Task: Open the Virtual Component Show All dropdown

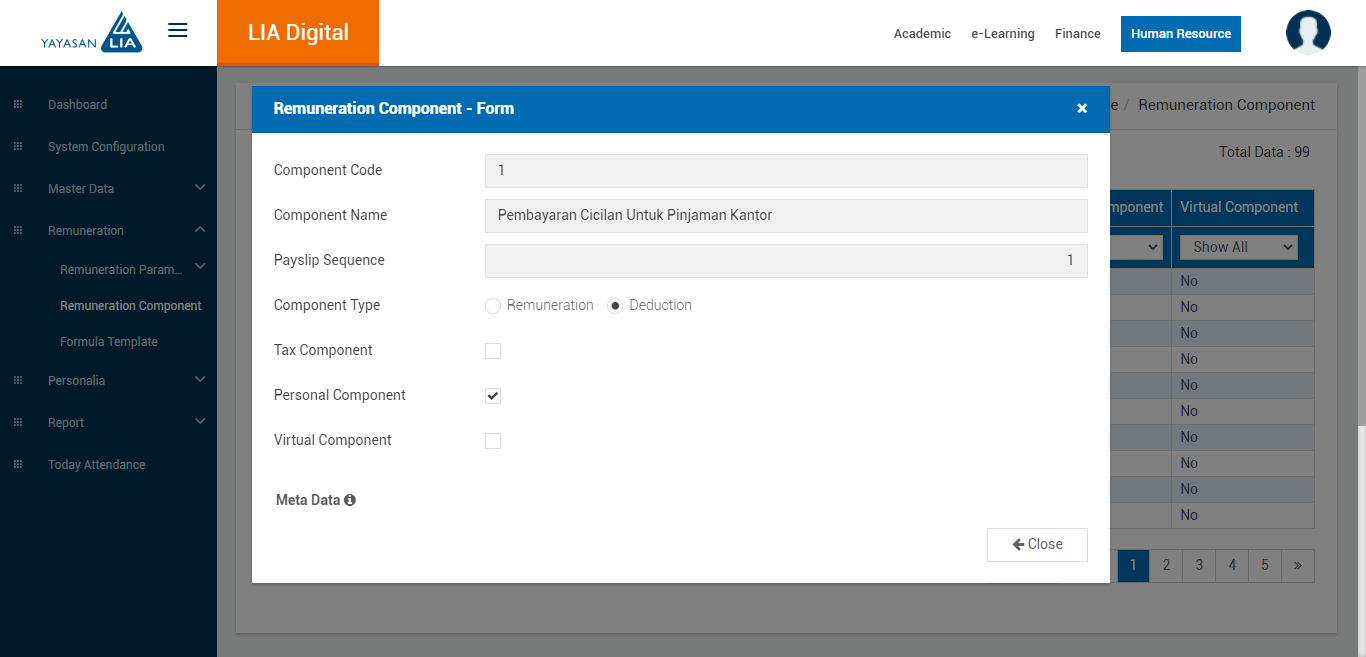Action: coord(1238,247)
